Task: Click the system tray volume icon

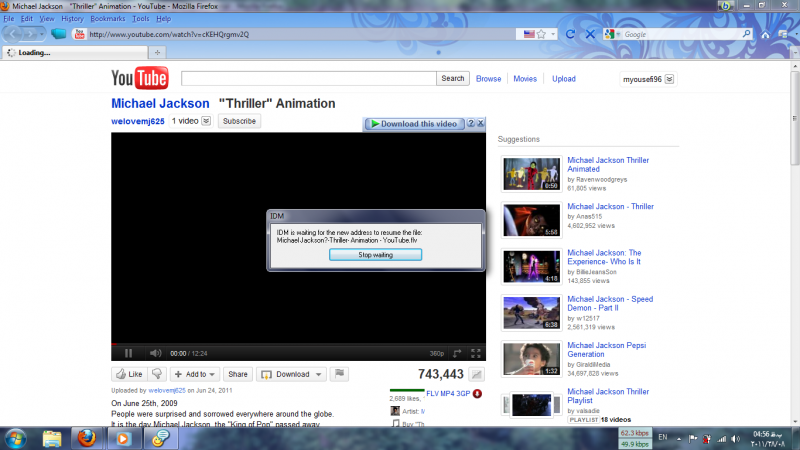Action: 736,439
